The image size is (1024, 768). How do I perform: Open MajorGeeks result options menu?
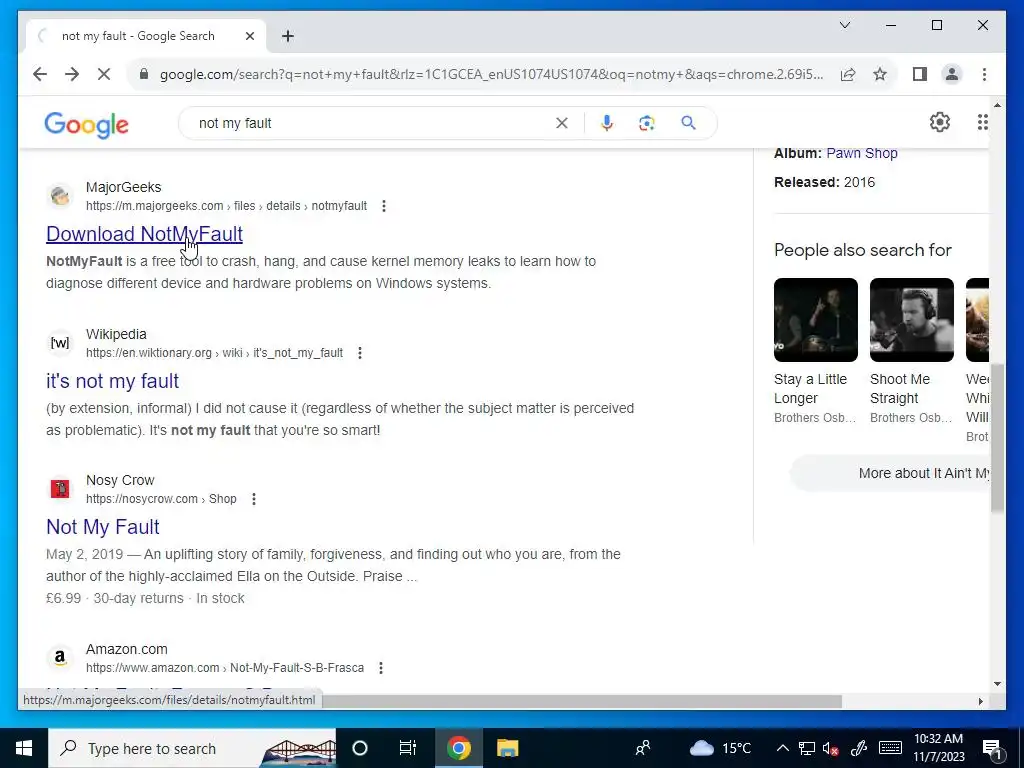point(384,206)
